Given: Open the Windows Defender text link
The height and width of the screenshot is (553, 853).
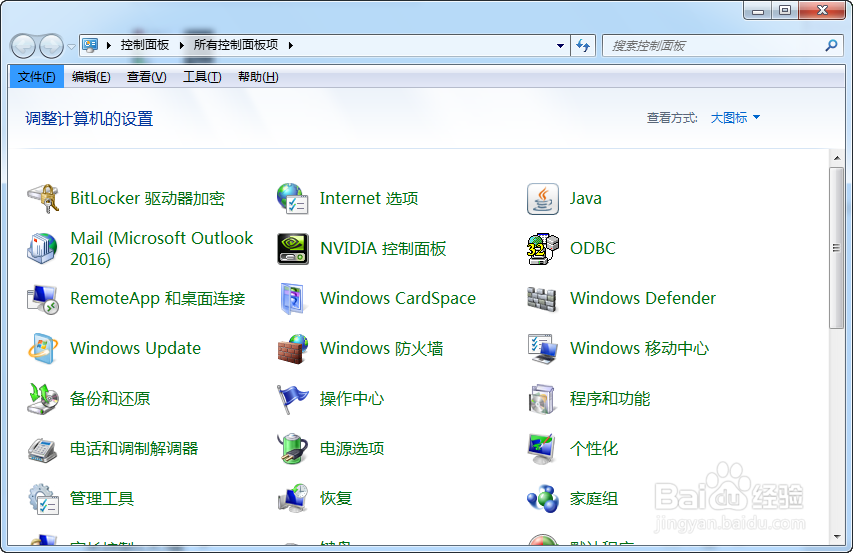Looking at the screenshot, I should [643, 299].
